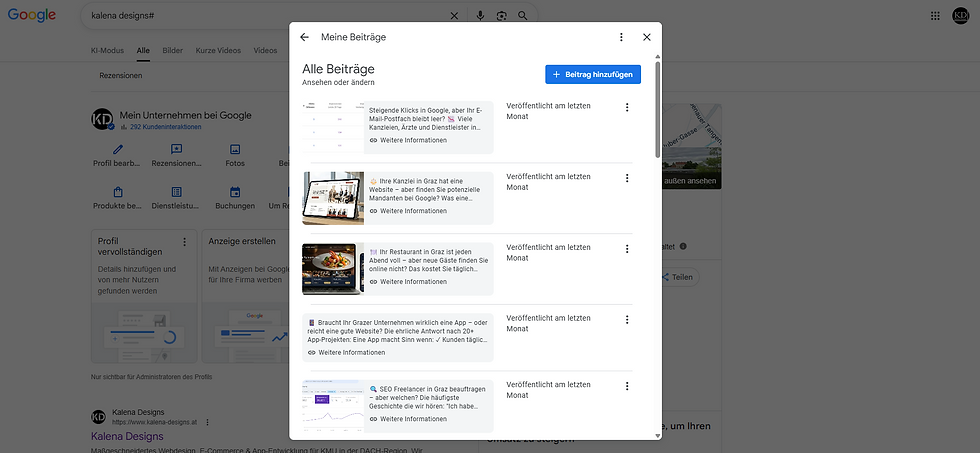Click the Profil bearbeiten pencil icon
Viewport: 980px width, 453px height.
click(118, 149)
